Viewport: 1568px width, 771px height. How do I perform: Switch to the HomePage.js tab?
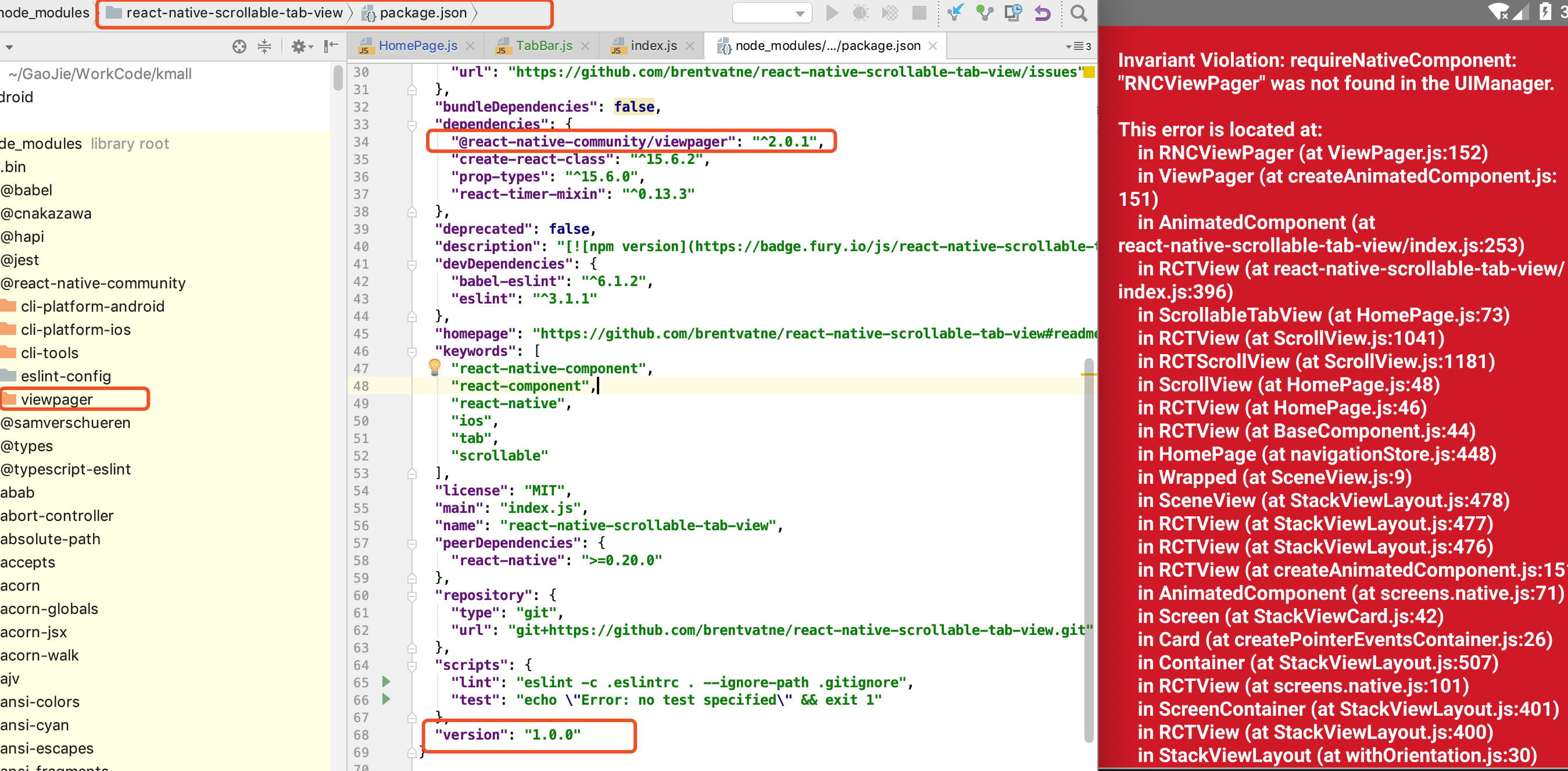tap(417, 46)
